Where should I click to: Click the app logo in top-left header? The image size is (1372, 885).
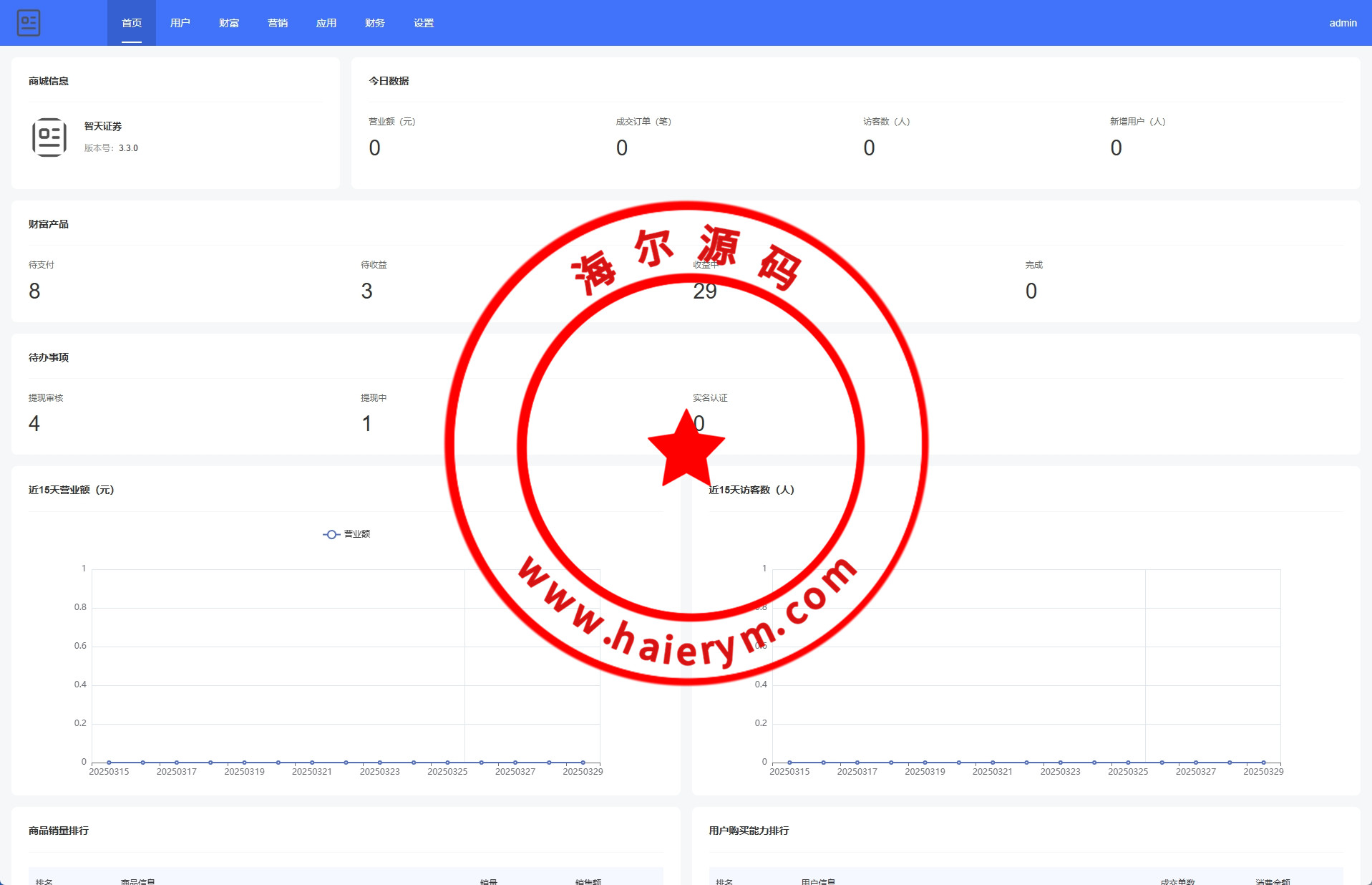click(x=29, y=23)
